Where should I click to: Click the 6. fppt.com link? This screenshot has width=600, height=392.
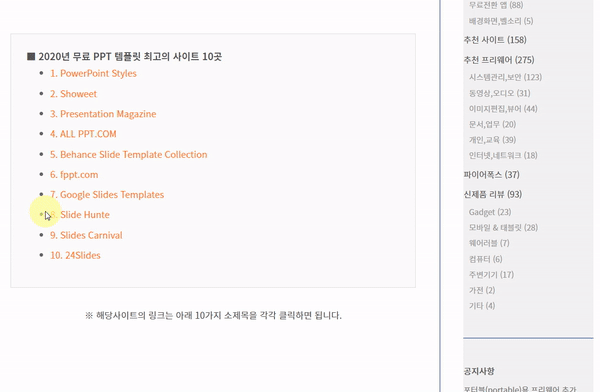point(74,175)
